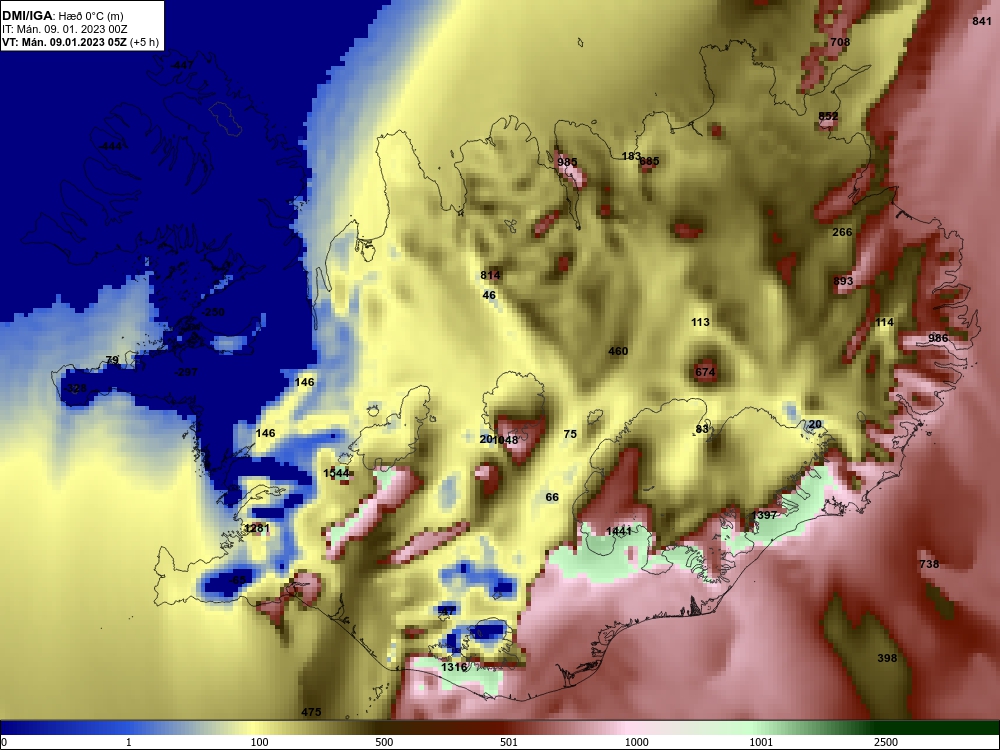Click the 1000 label on the legend
1000x750 pixels.
637,742
